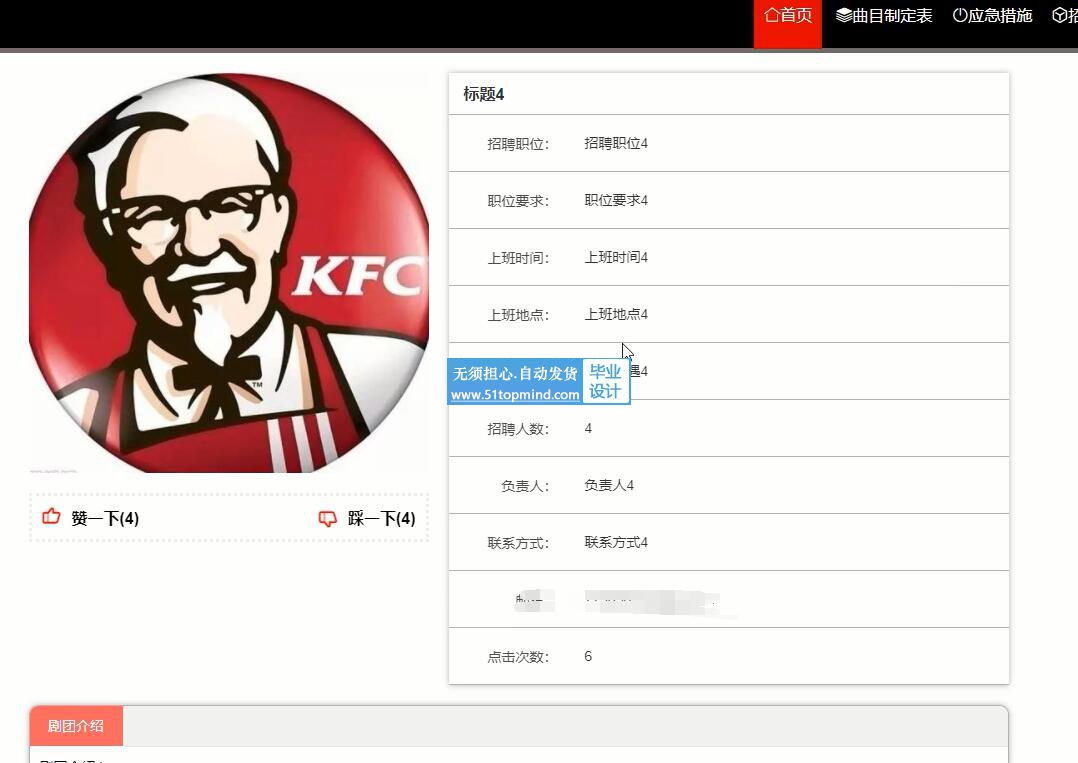Click the 招聘职位4 value
Screen dimensions: 1078x763
[616, 143]
